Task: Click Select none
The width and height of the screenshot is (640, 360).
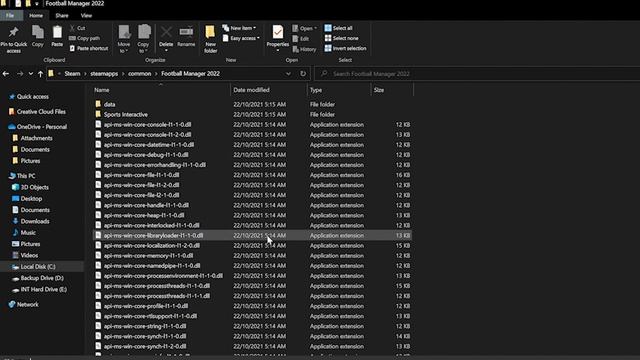Action: [x=342, y=38]
